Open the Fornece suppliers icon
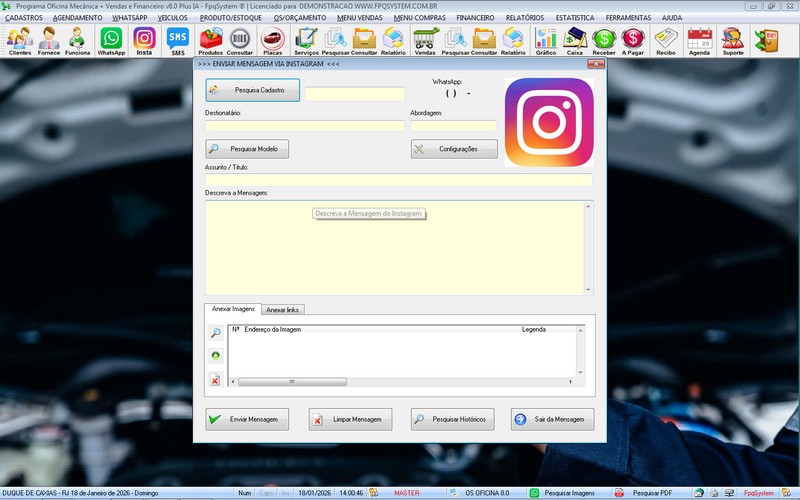 (x=49, y=41)
